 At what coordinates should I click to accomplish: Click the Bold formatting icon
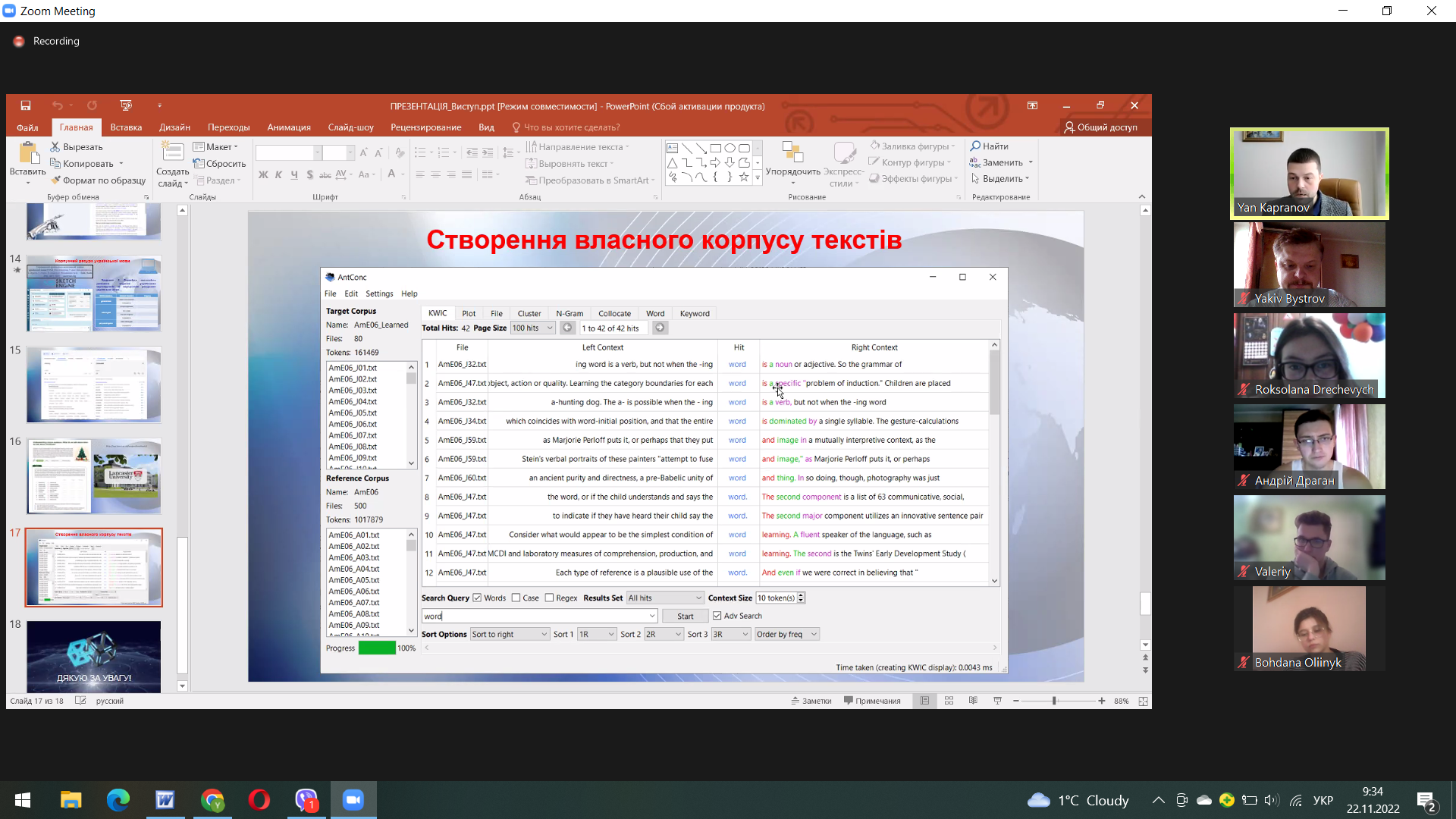coord(263,174)
